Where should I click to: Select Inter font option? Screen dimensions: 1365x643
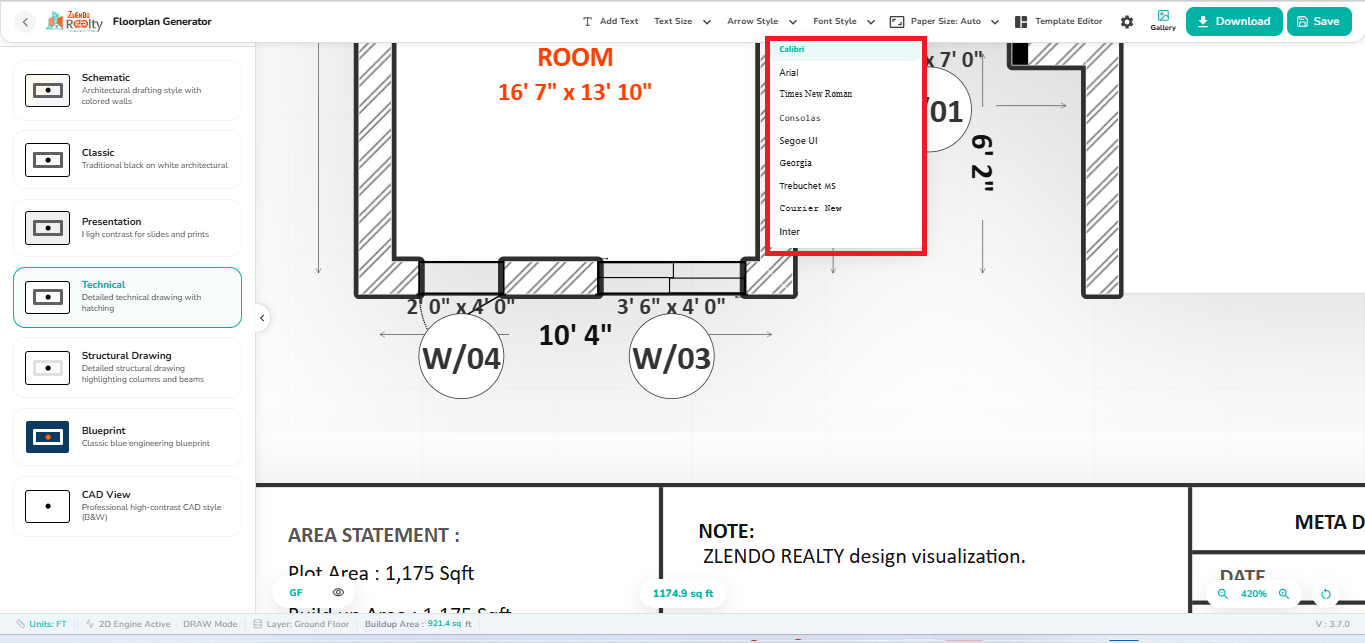[x=845, y=232]
